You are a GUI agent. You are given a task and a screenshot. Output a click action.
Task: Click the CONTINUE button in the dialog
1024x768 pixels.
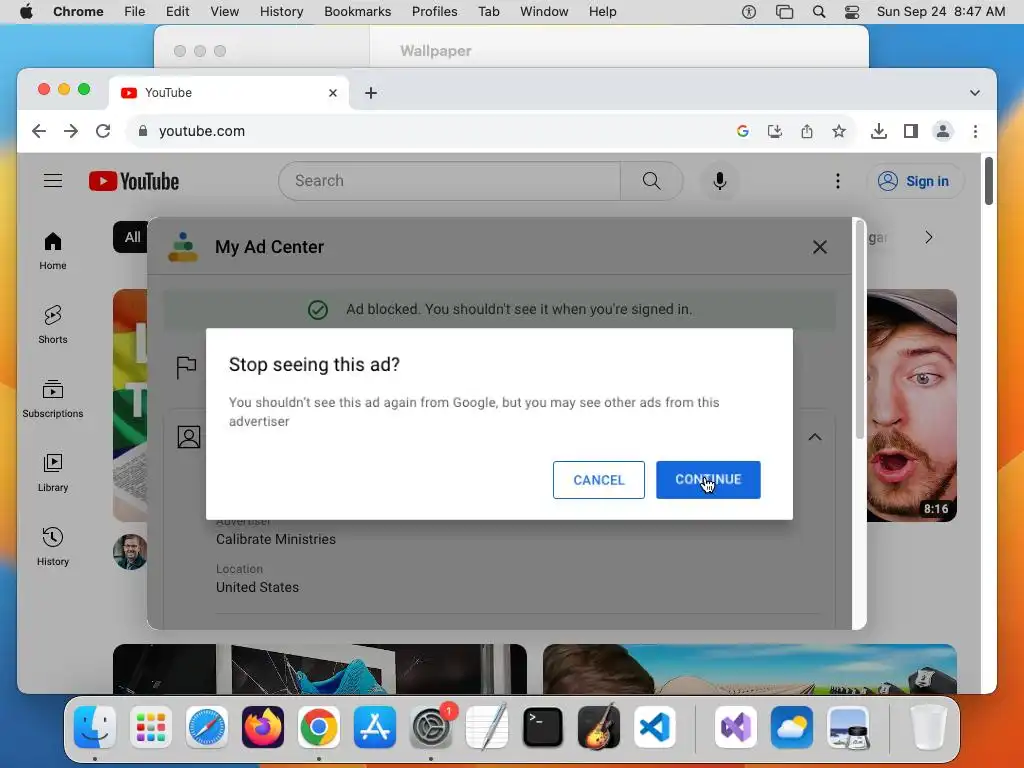pyautogui.click(x=708, y=479)
